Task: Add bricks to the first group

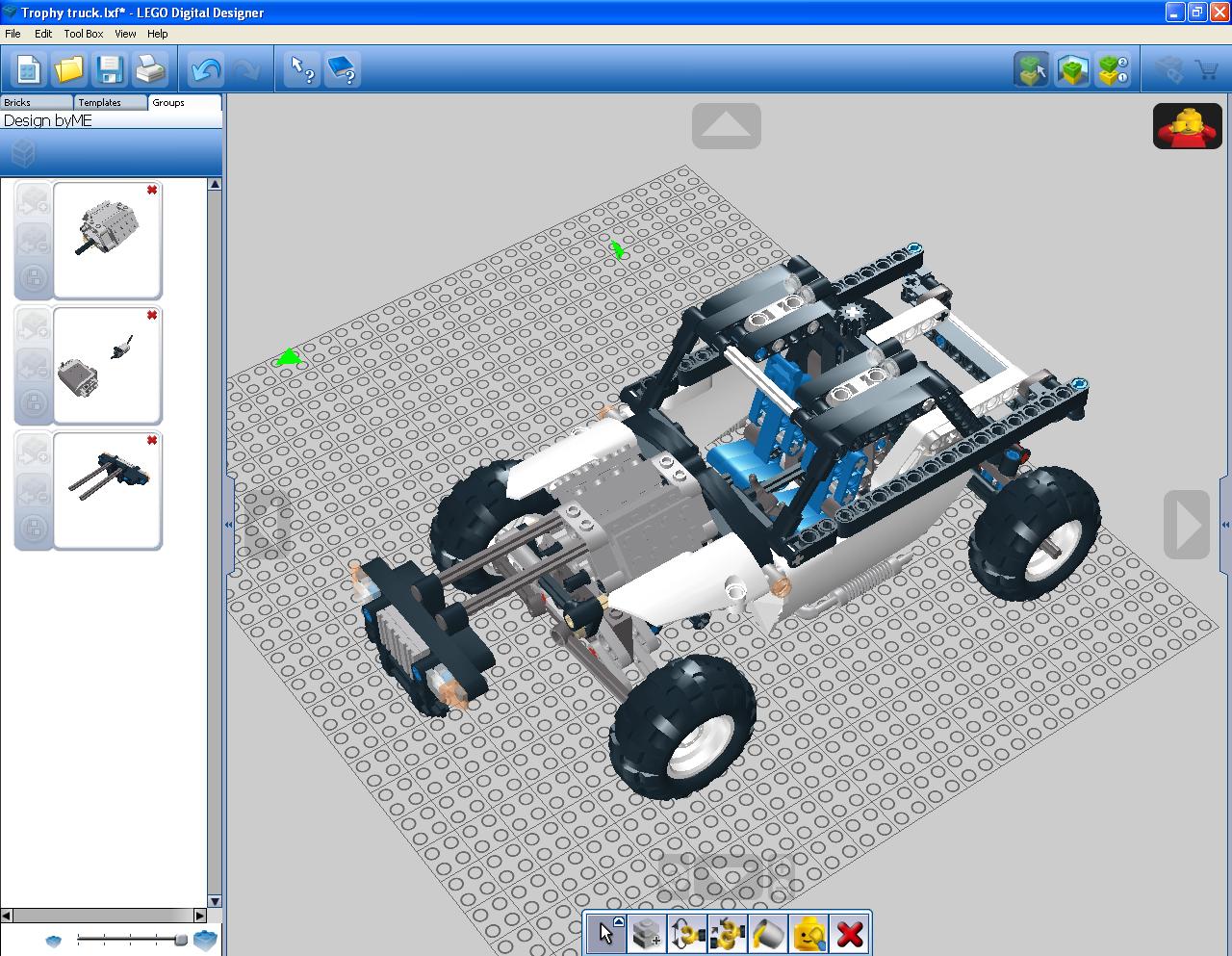Action: point(34,201)
